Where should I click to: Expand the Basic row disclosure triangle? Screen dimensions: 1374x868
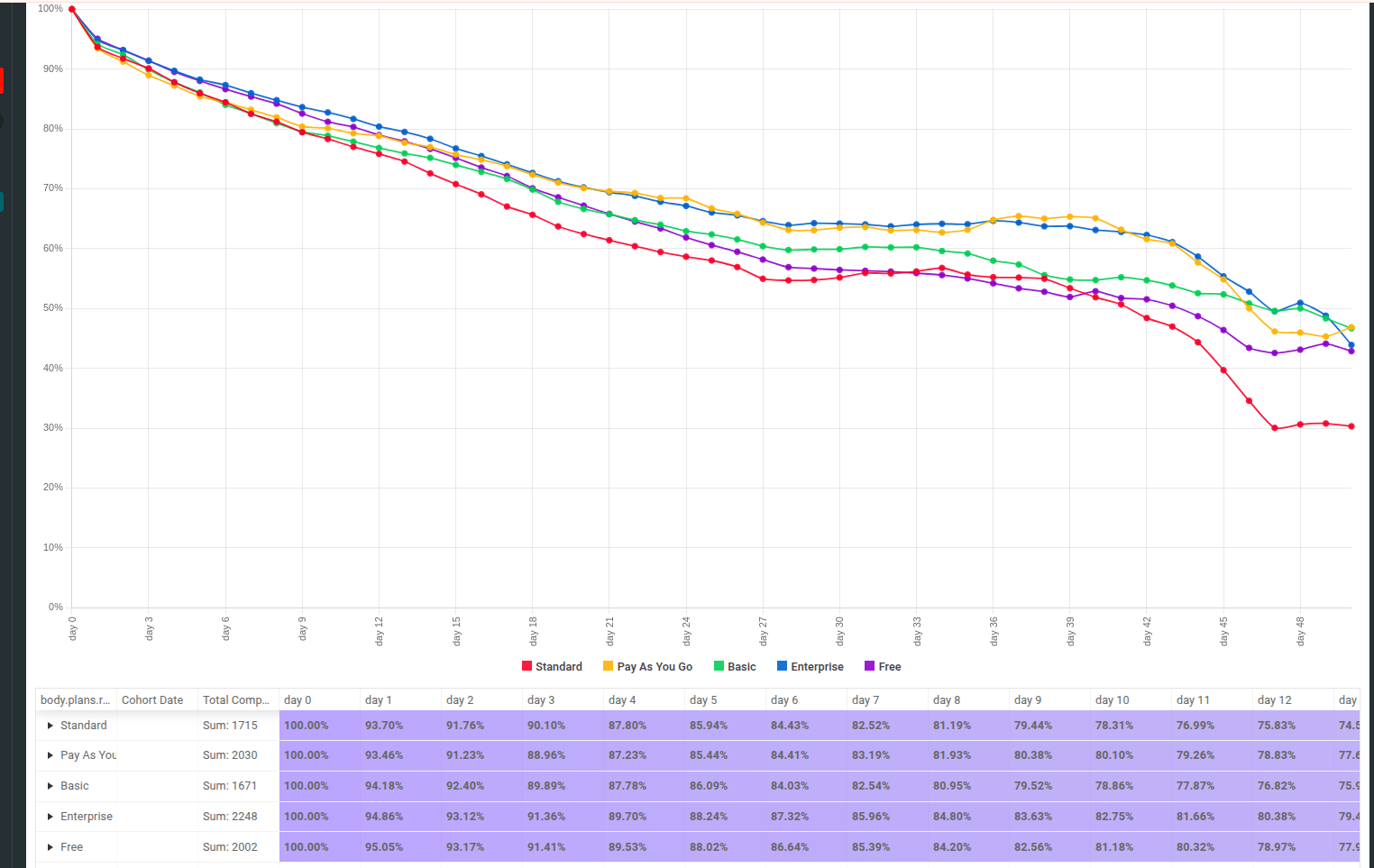pos(50,785)
